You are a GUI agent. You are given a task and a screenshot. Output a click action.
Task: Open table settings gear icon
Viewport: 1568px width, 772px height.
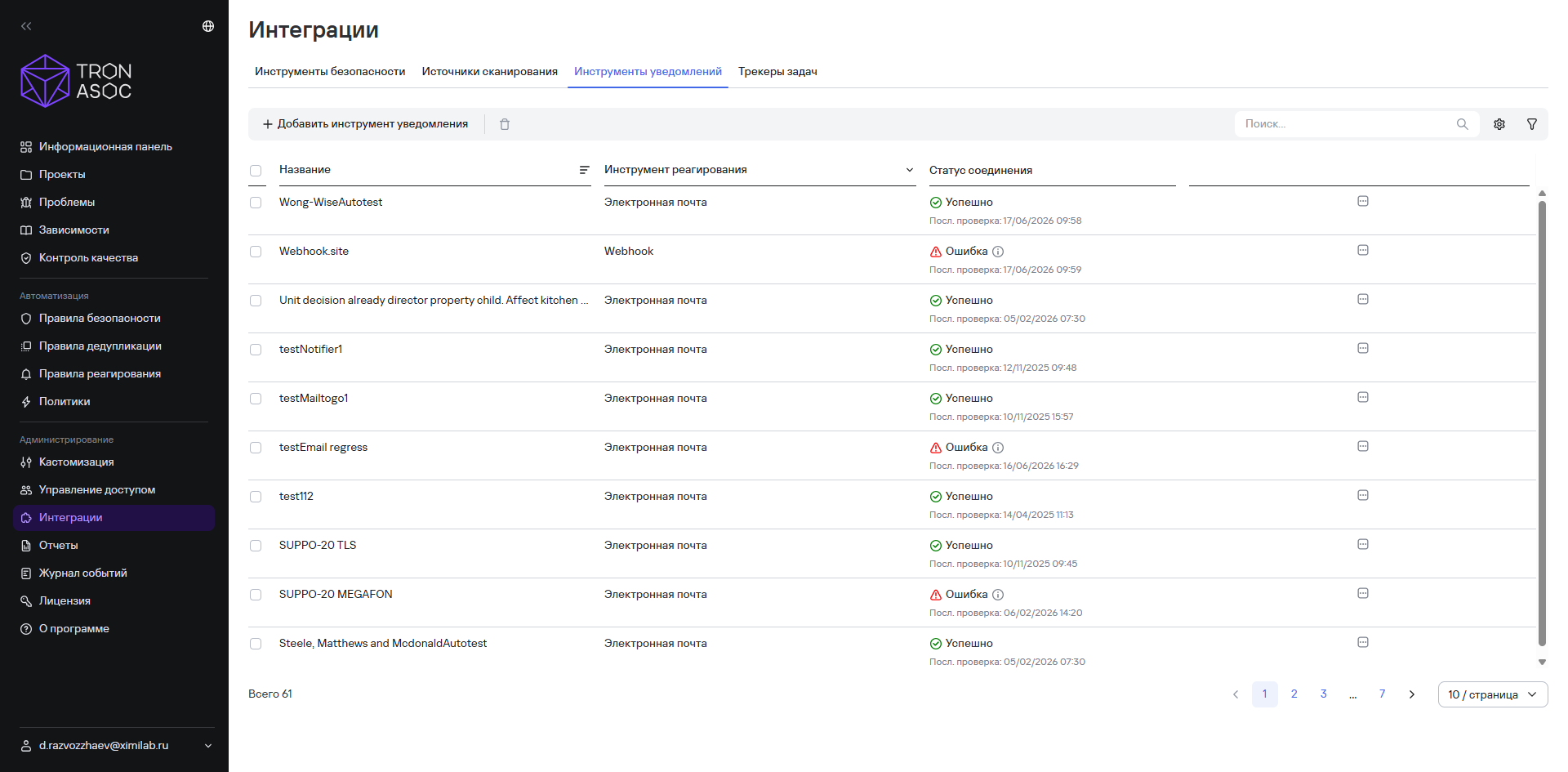click(1499, 124)
